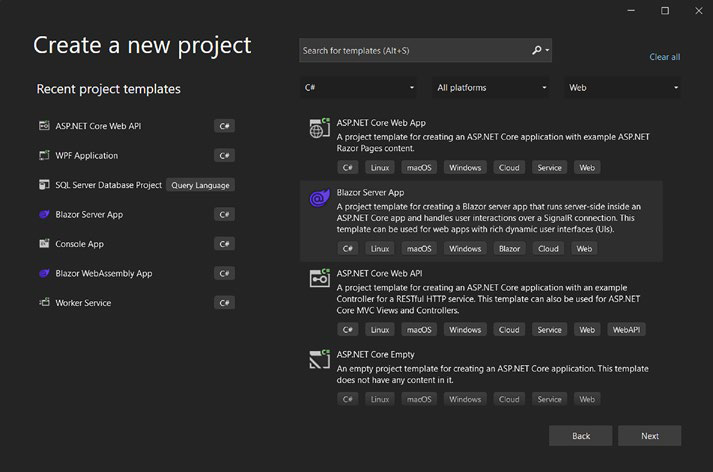The height and width of the screenshot is (472, 713).
Task: Select ASP.NET Core Empty template title
Action: [x=376, y=354]
